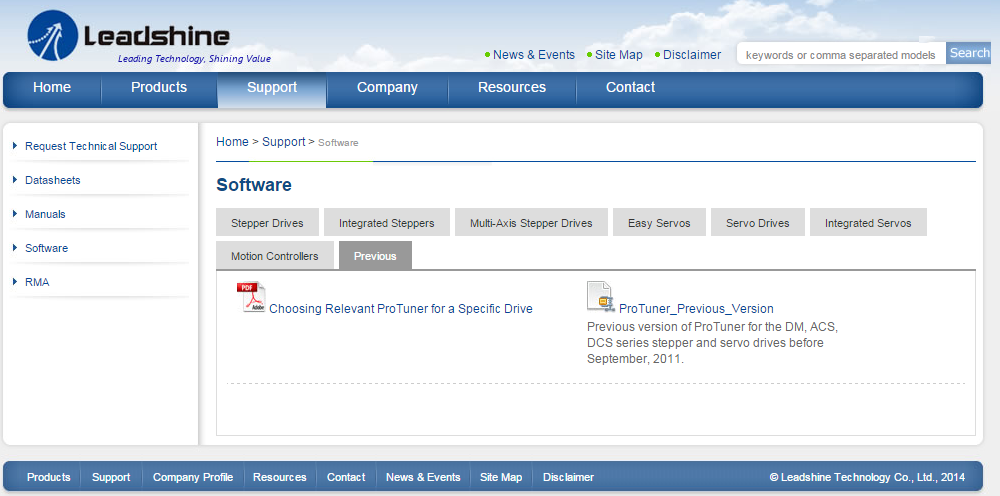Download ProTuner_Previous_Version link
The height and width of the screenshot is (496, 1000).
pos(696,309)
